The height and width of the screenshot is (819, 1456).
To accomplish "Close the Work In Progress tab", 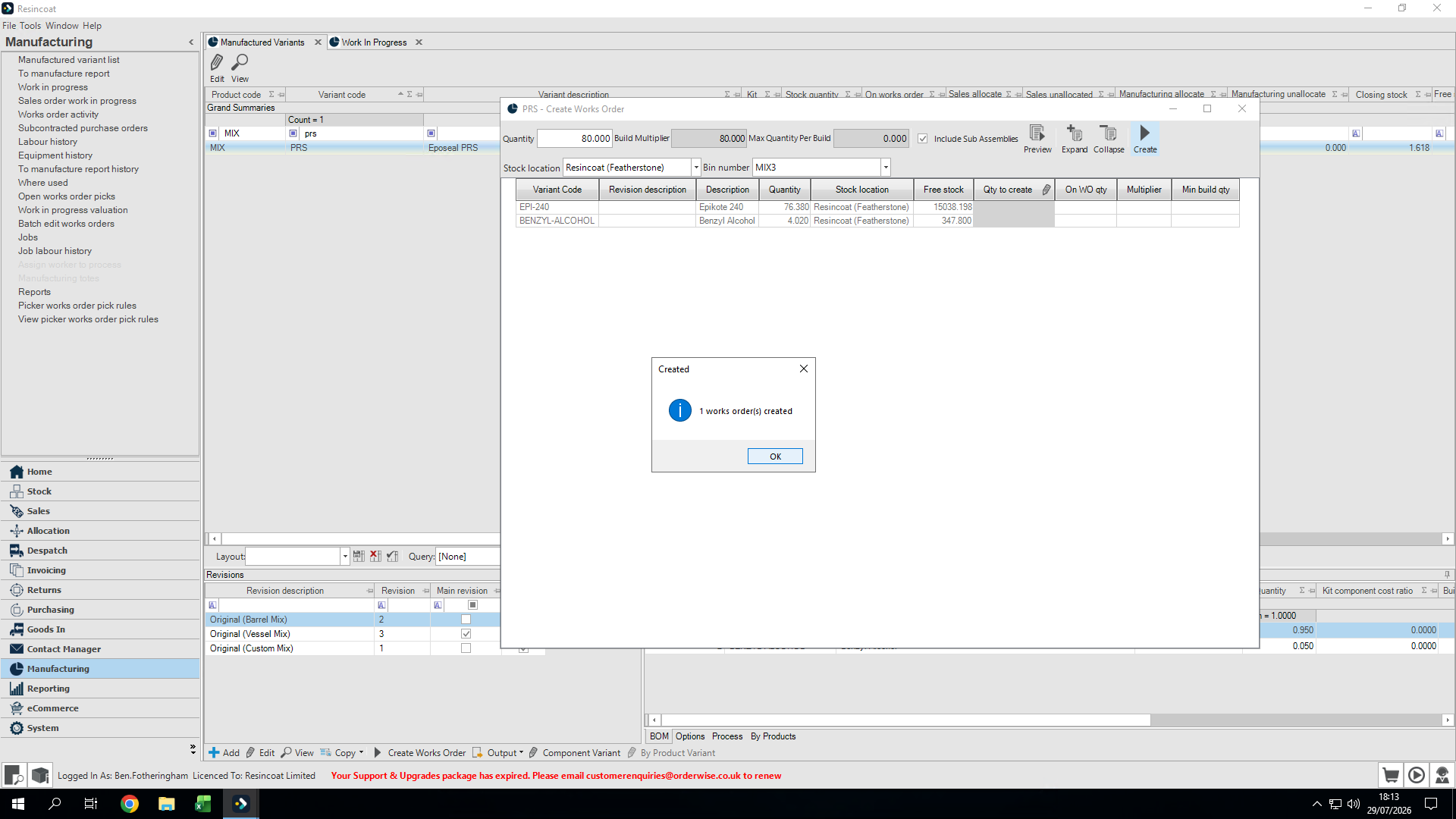I will pyautogui.click(x=419, y=42).
